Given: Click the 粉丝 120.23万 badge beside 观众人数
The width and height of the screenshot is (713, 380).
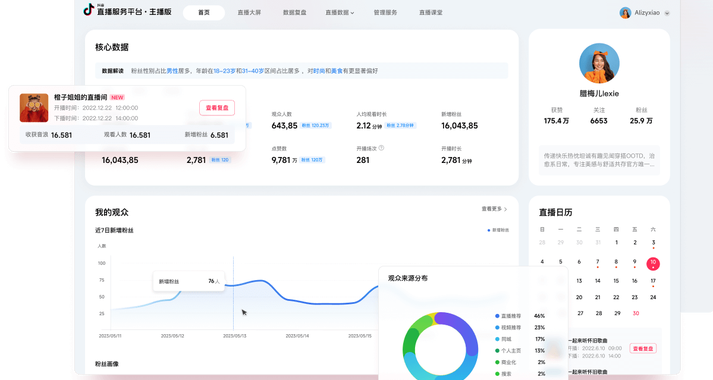Looking at the screenshot, I should click(316, 125).
